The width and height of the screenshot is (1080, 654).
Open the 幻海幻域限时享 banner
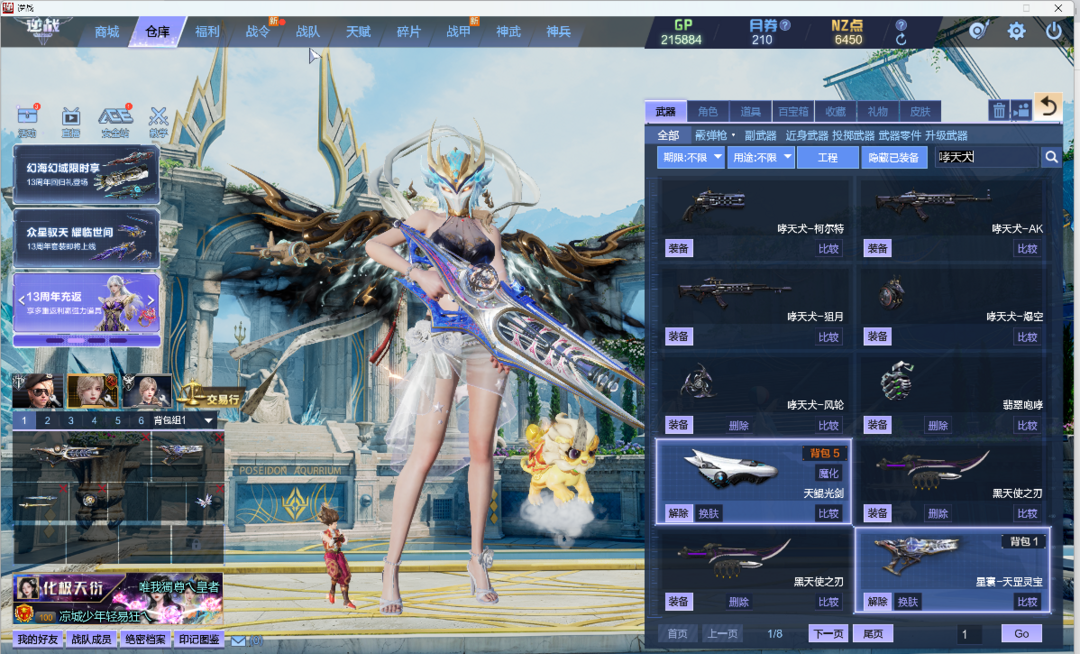(x=87, y=174)
